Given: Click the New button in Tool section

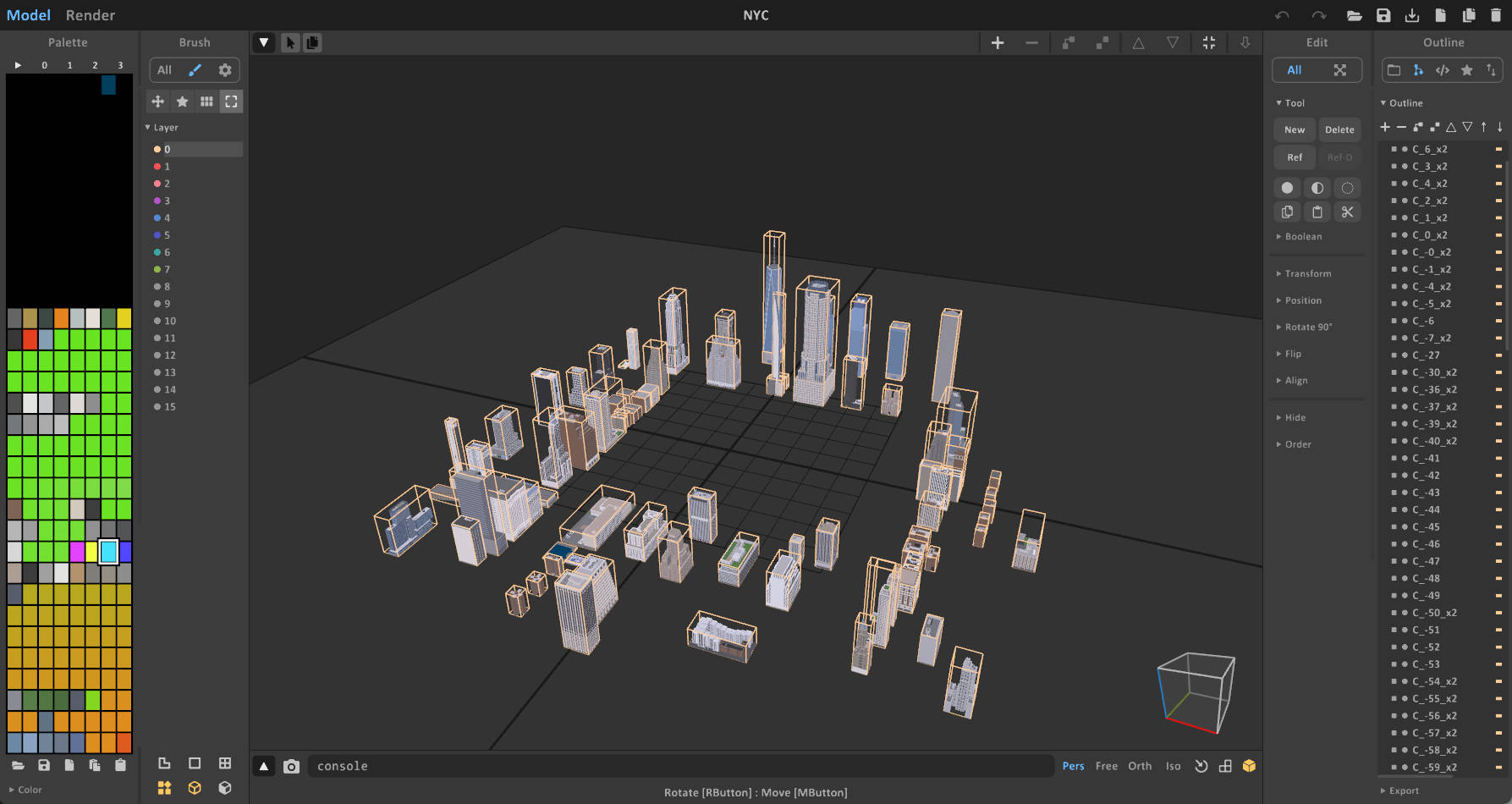Looking at the screenshot, I should point(1294,129).
